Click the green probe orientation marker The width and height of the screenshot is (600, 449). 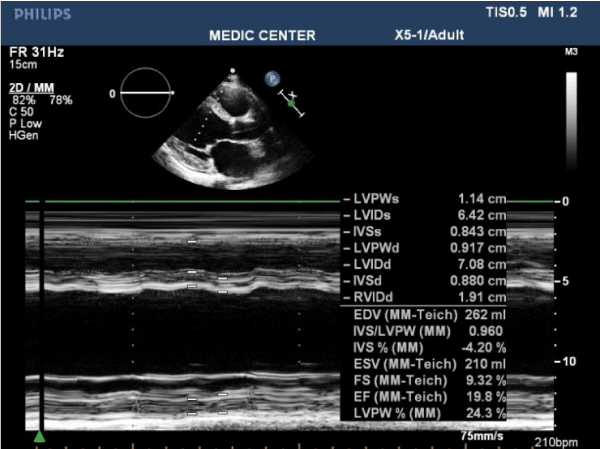(x=291, y=101)
